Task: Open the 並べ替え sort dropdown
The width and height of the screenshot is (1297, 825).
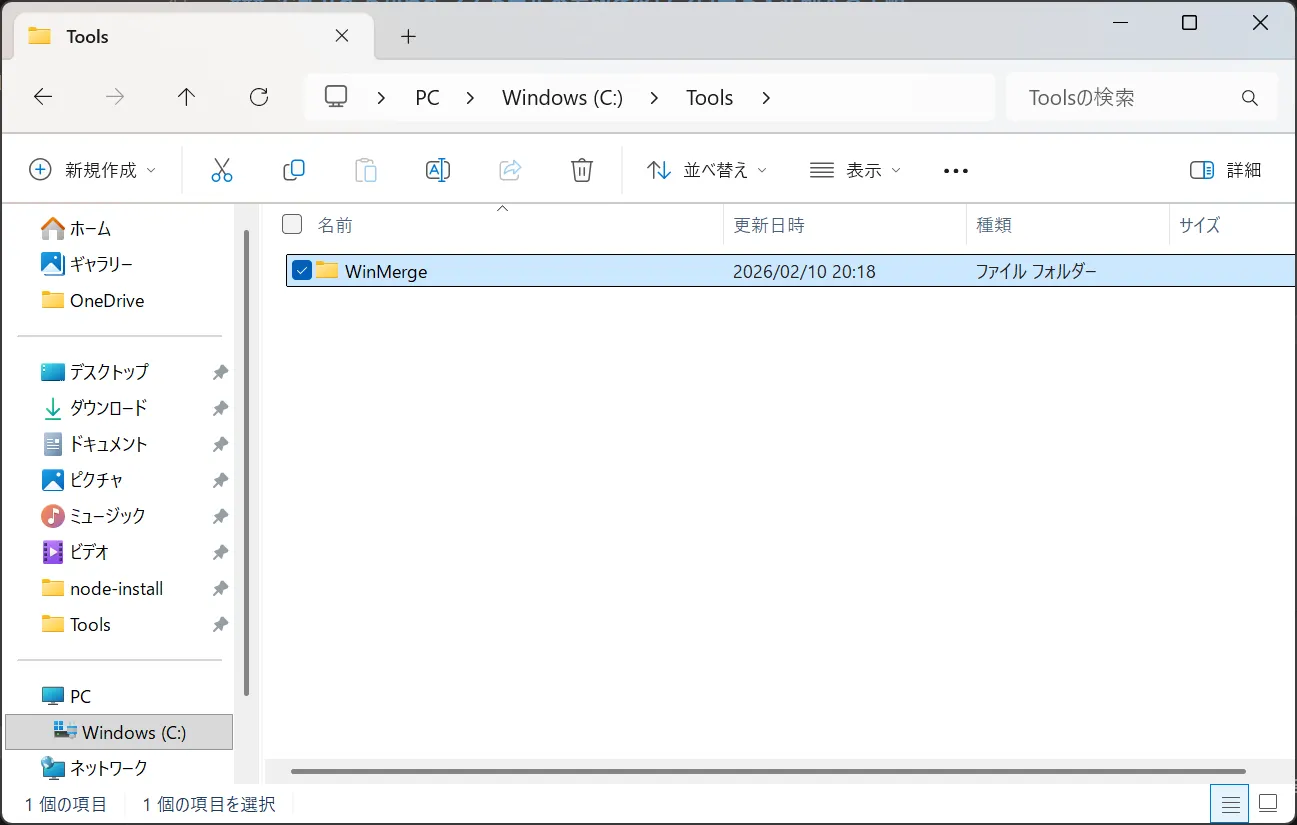Action: (707, 170)
